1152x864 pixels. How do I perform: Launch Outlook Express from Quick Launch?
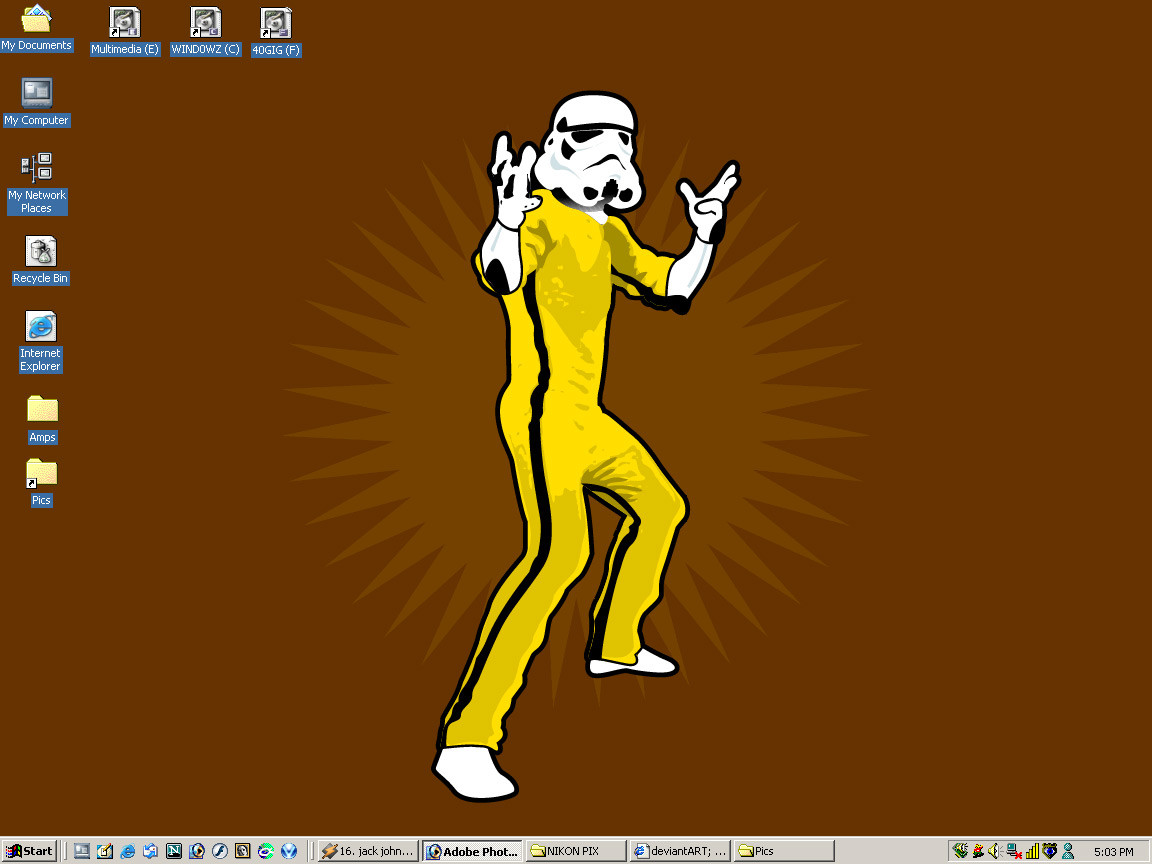point(151,851)
